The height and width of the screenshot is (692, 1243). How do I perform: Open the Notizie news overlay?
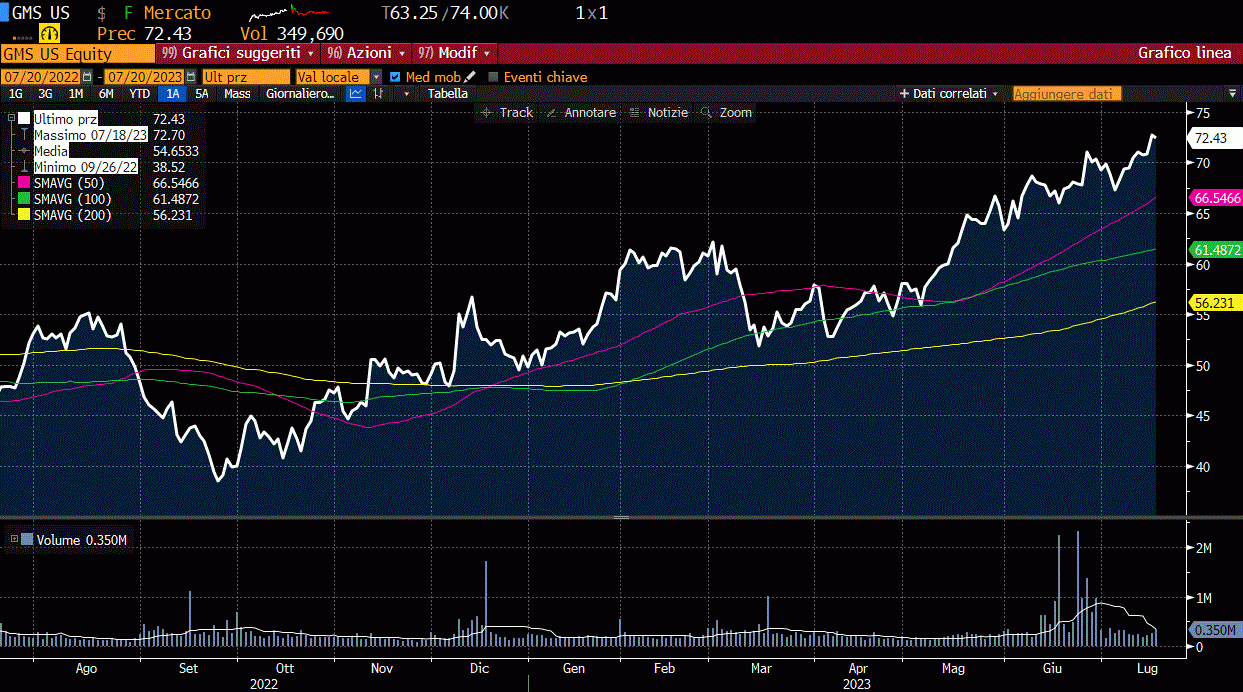coord(659,113)
